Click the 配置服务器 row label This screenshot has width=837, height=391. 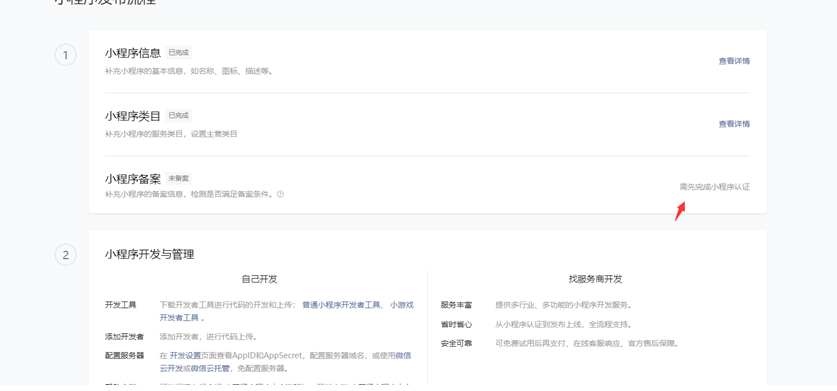[124, 355]
